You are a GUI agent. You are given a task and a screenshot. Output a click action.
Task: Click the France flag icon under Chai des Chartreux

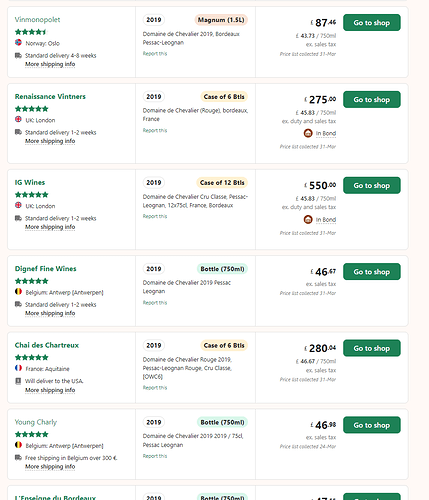(18, 368)
